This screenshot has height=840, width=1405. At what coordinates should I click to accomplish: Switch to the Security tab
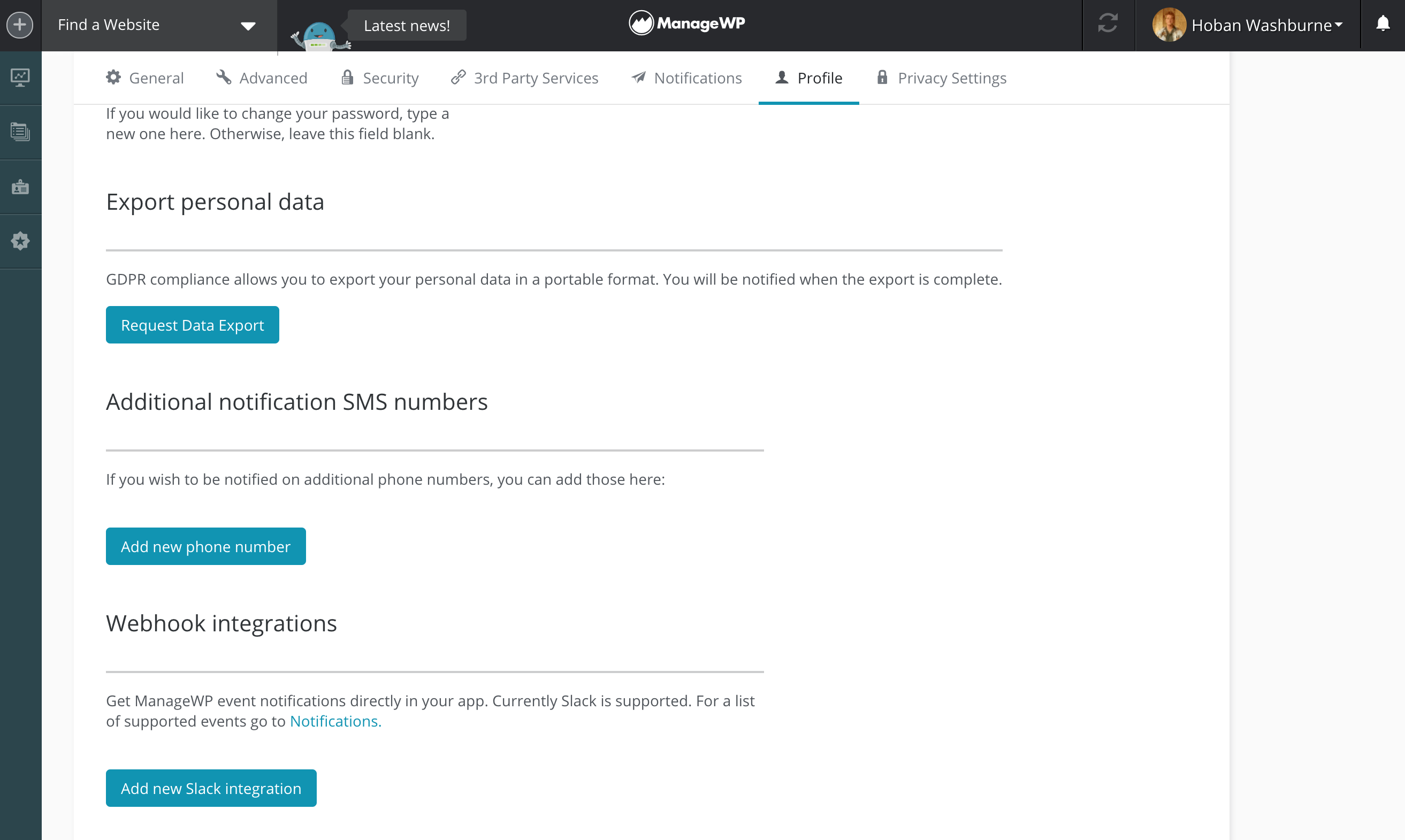pos(380,78)
